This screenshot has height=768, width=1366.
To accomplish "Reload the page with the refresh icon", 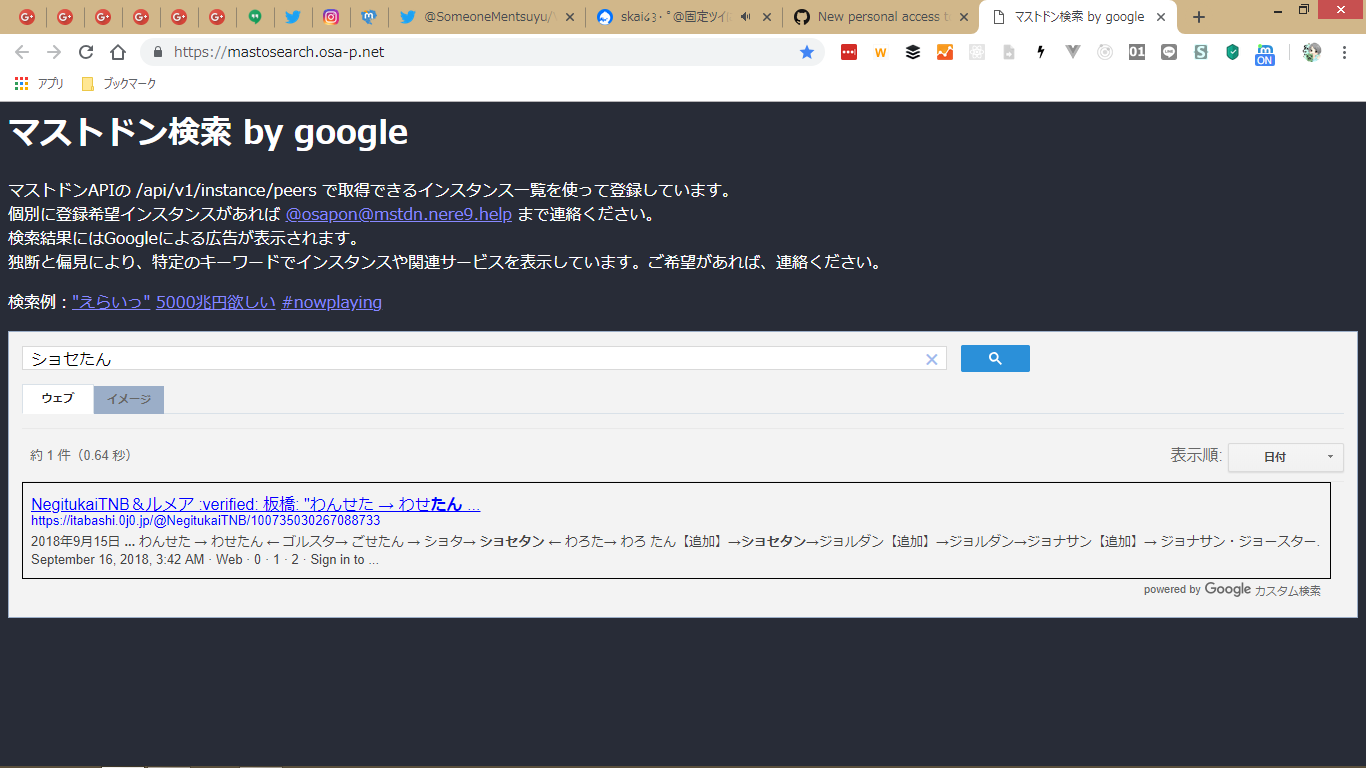I will (x=86, y=52).
